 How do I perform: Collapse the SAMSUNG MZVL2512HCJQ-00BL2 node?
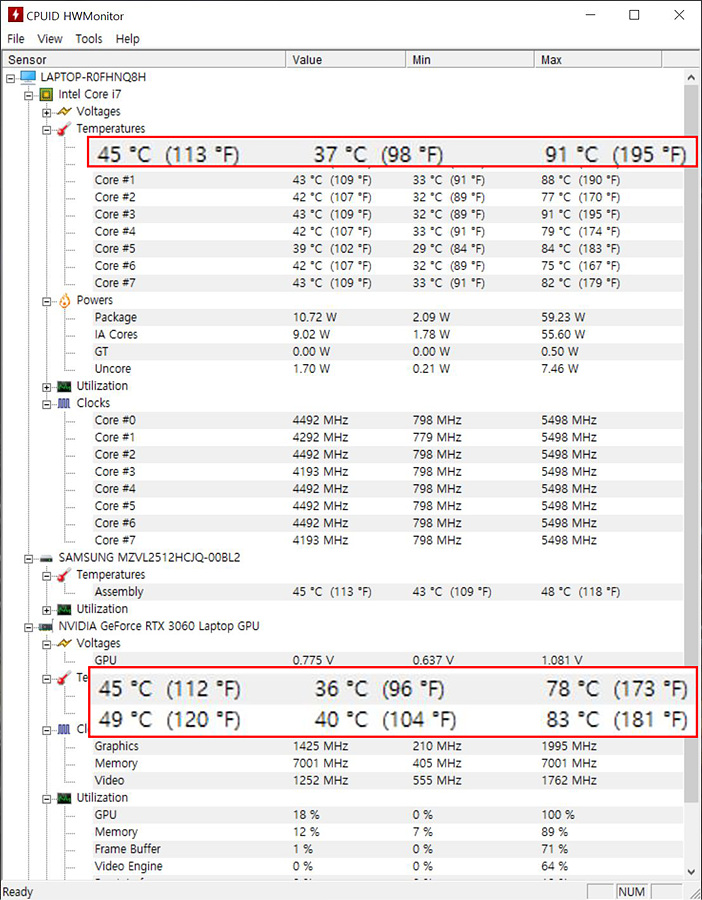[x=29, y=559]
